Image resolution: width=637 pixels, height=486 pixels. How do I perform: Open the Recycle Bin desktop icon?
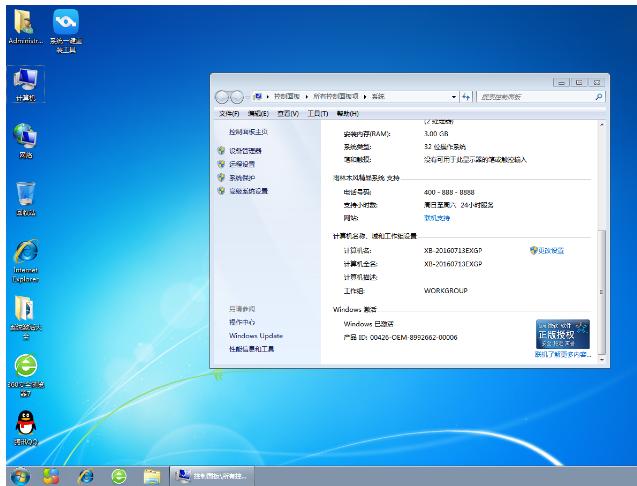[x=25, y=197]
